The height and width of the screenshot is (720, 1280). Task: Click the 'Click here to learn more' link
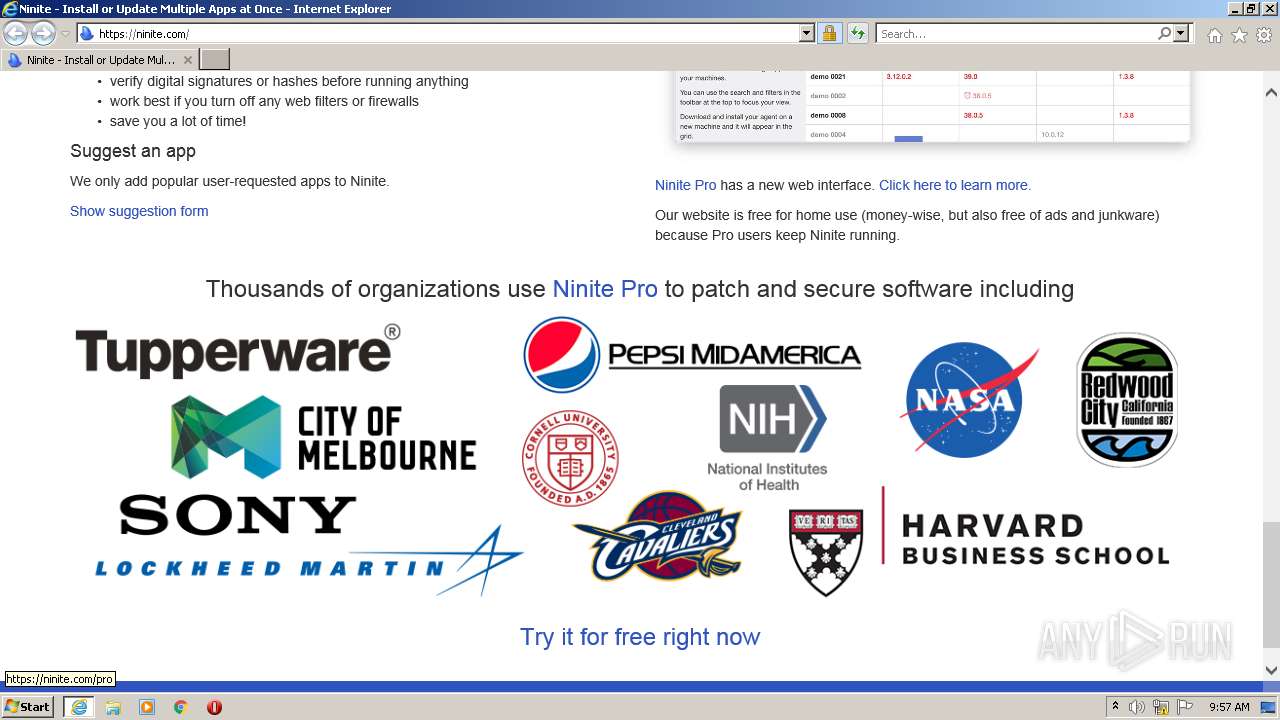[955, 185]
